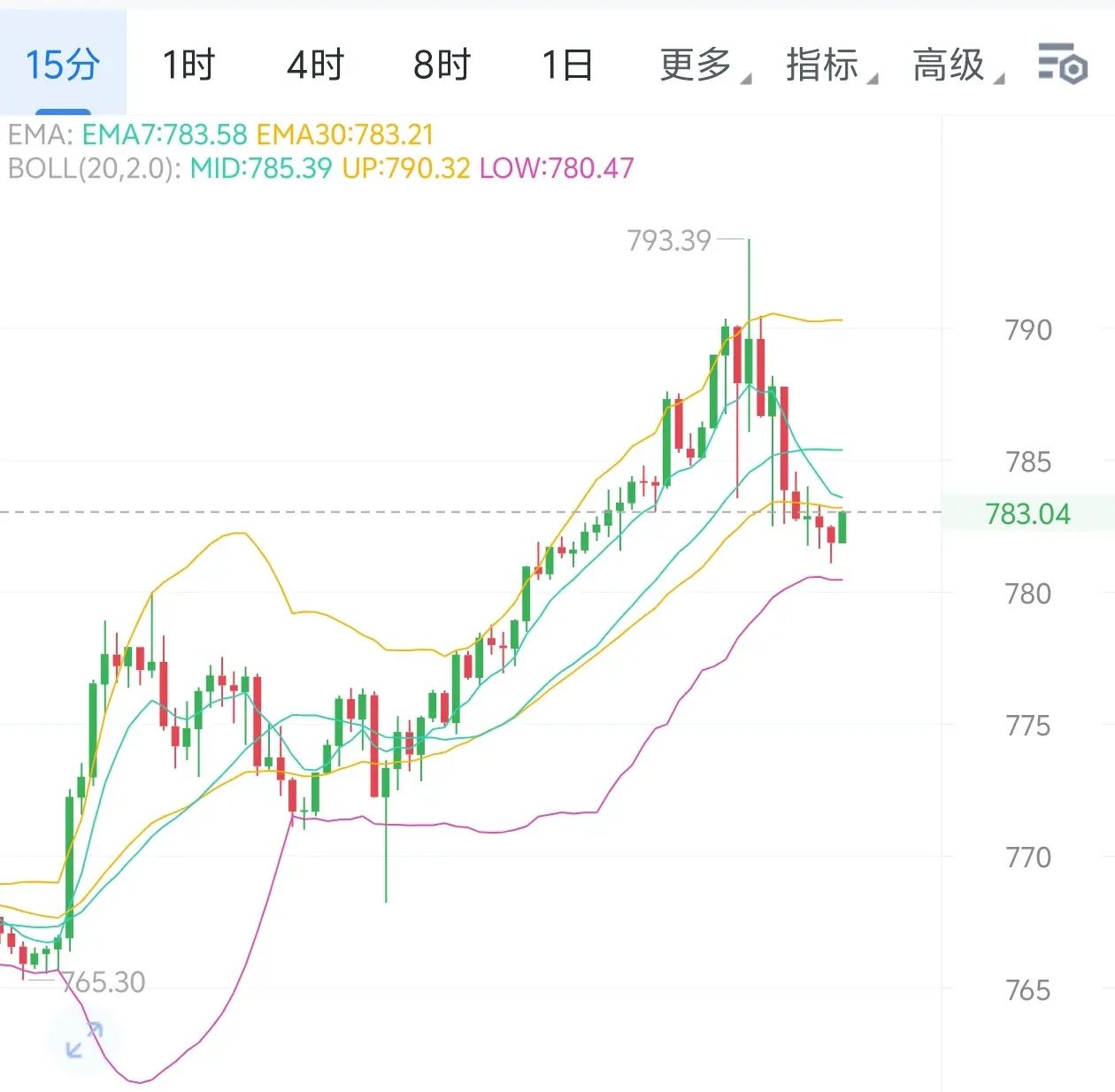Screen dimensions: 1115x1092
Task: Switch to the 1时 timeframe
Action: 188,65
